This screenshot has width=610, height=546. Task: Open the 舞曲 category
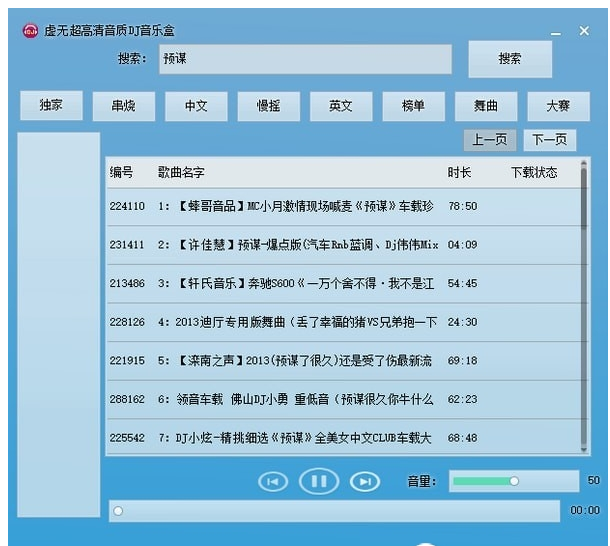(486, 106)
